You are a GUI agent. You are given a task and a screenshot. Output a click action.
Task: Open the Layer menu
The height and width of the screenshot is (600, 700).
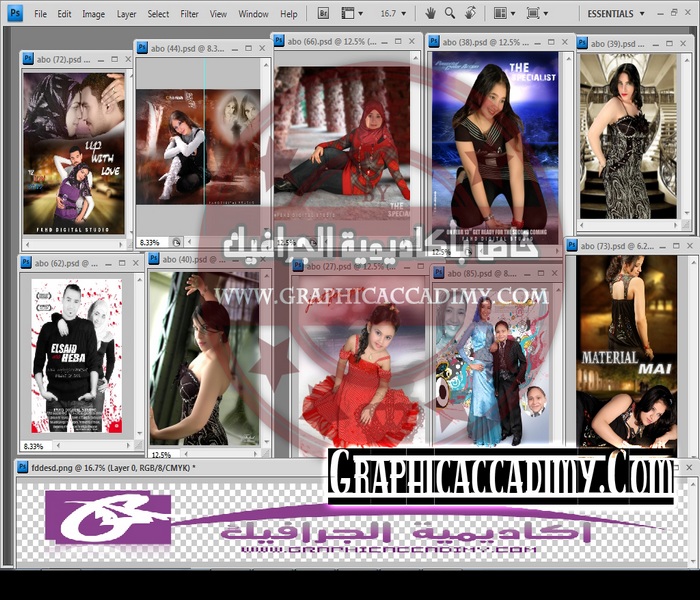(x=126, y=14)
